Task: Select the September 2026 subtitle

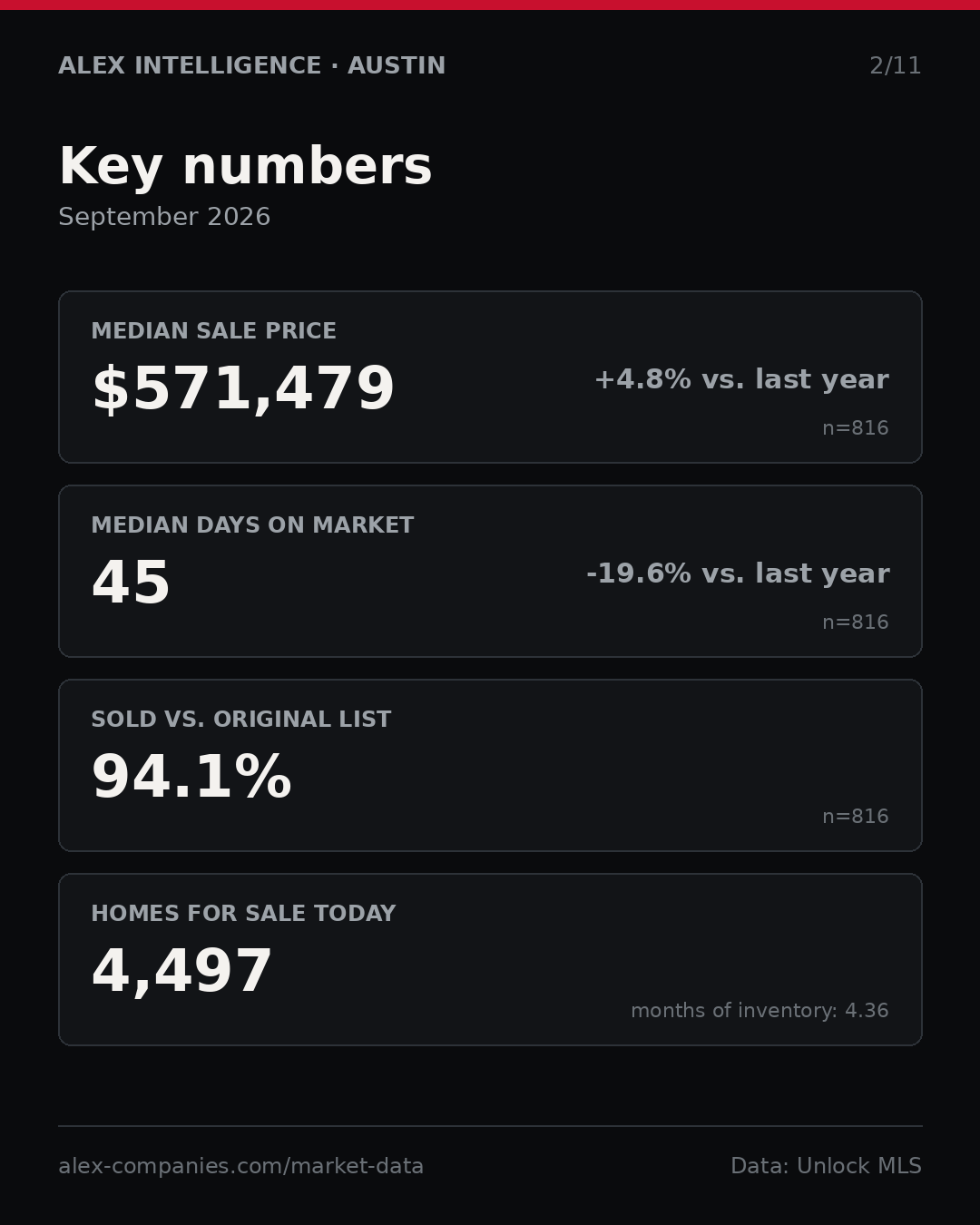Action: coord(164,217)
